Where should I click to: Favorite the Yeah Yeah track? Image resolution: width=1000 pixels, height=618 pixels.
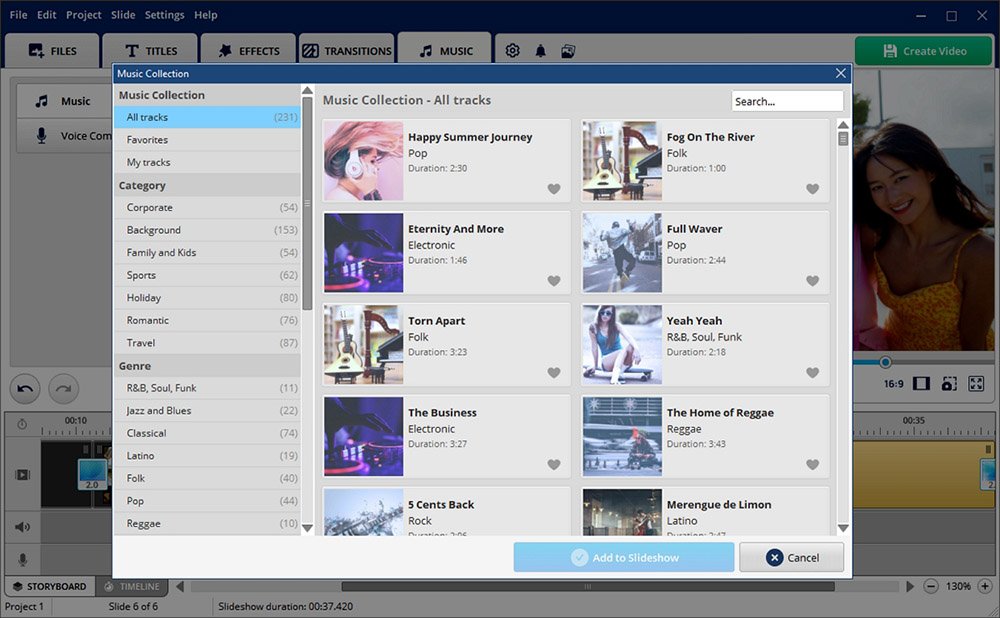coord(812,372)
